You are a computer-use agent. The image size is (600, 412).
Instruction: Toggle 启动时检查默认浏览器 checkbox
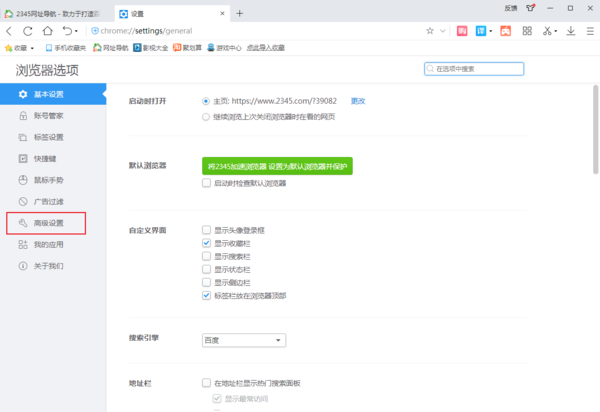point(206,184)
